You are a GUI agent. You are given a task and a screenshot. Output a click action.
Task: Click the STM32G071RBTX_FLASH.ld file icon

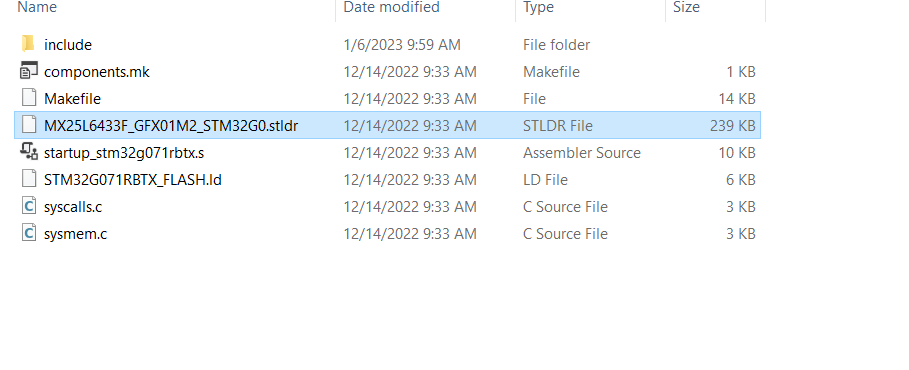coord(28,179)
